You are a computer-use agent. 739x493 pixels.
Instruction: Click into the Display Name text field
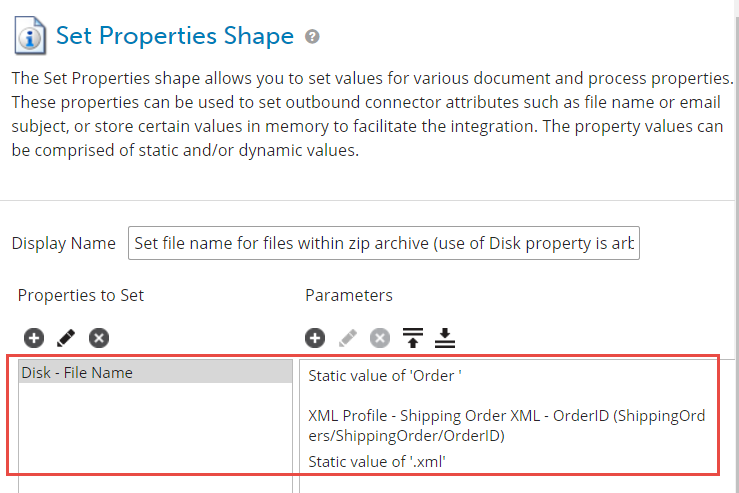(384, 243)
